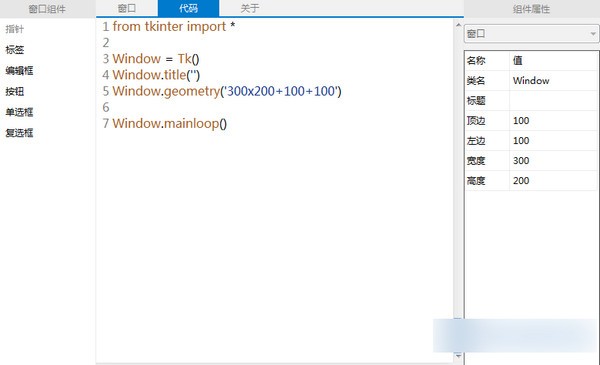600x365 pixels.
Task: Change the 宽度 value 300
Action: pyautogui.click(x=553, y=161)
